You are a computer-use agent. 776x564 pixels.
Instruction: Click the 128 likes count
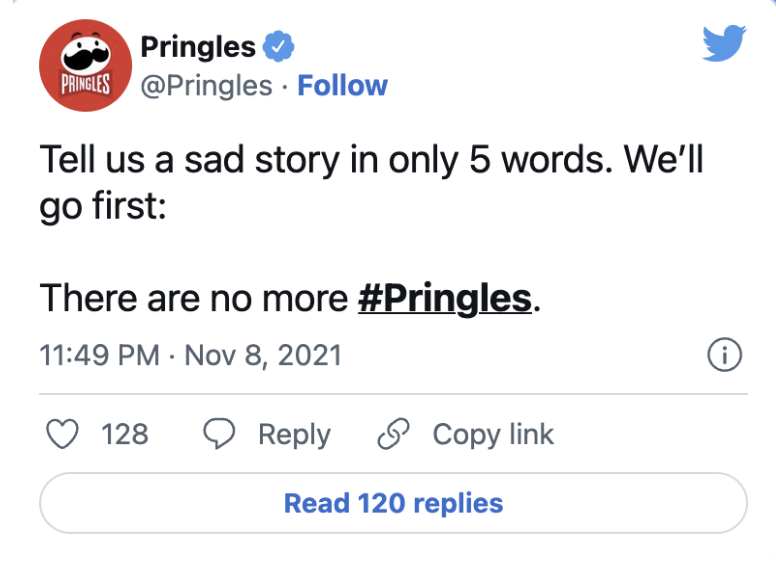pos(125,434)
